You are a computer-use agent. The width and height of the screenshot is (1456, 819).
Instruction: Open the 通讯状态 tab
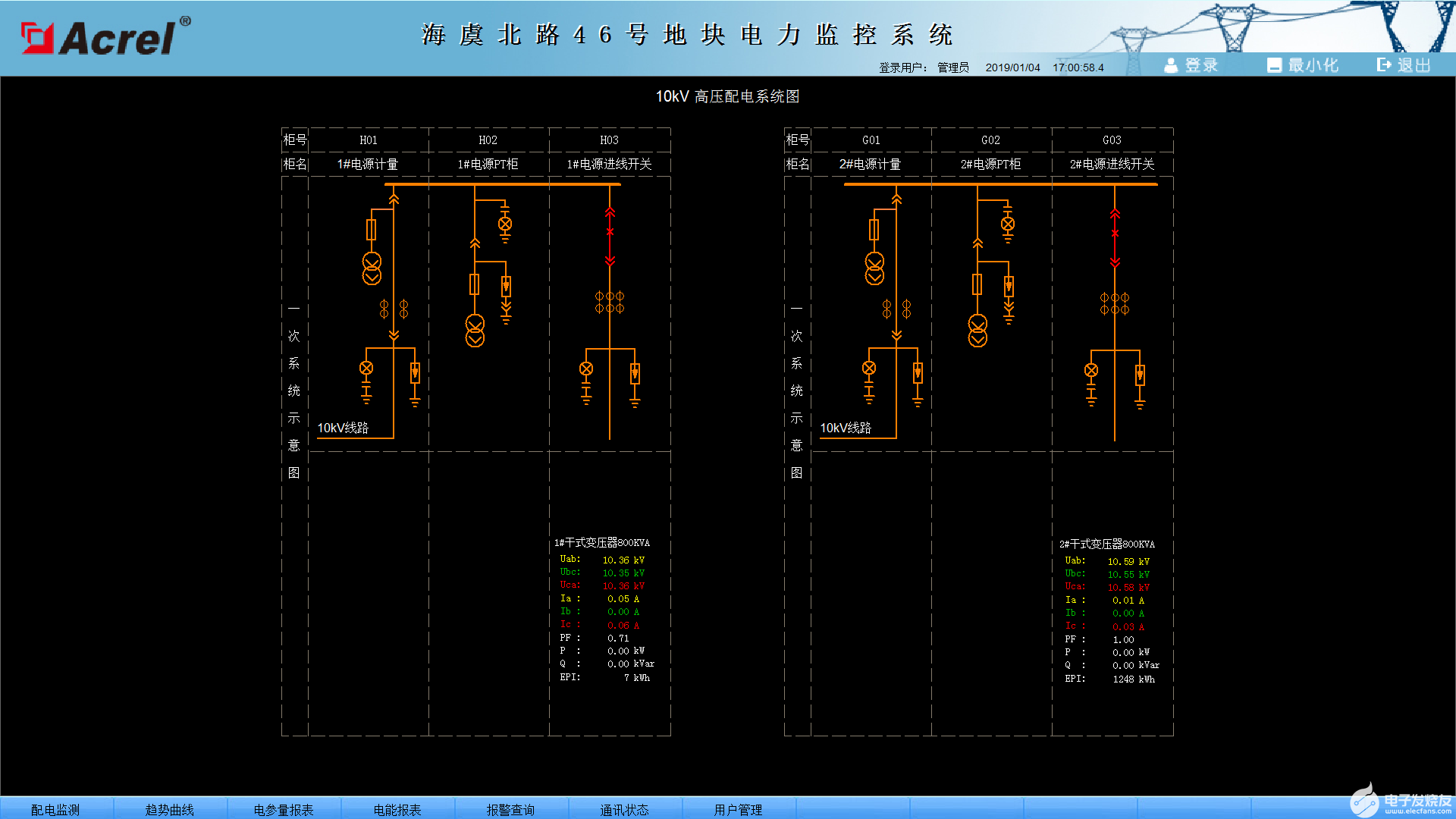tap(624, 809)
